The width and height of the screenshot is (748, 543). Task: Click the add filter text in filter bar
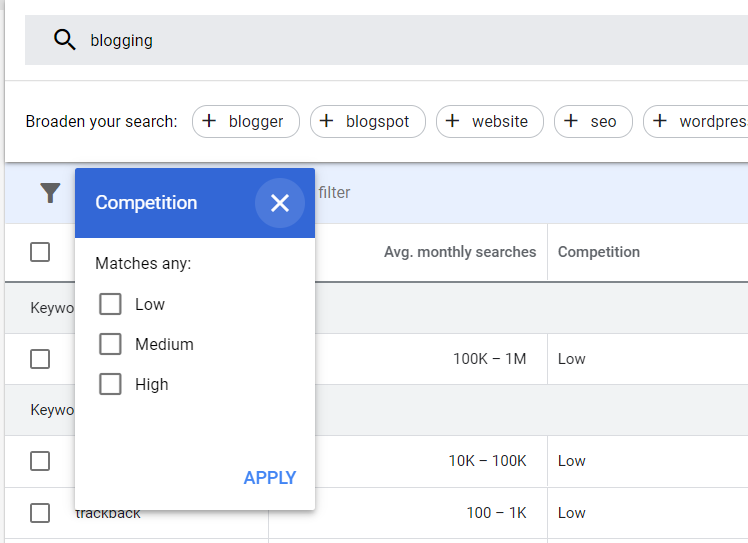(x=334, y=193)
